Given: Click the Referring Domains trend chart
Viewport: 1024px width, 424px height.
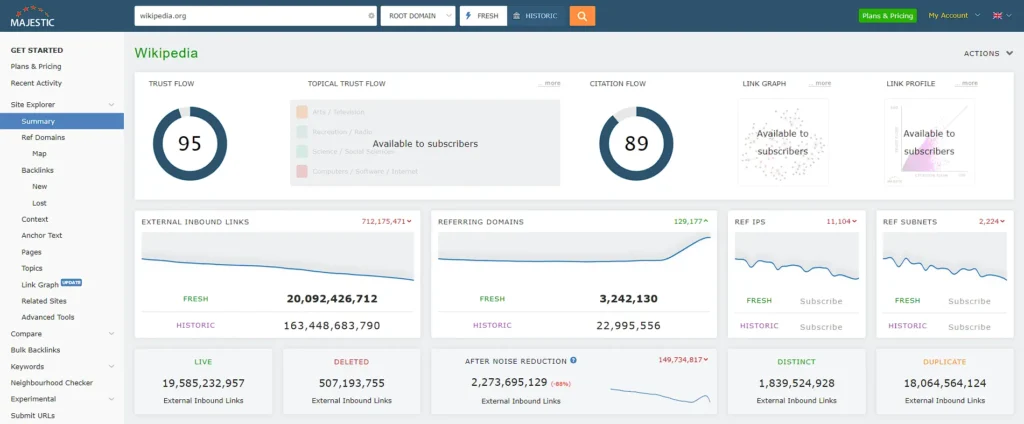Looking at the screenshot, I should click(x=575, y=257).
